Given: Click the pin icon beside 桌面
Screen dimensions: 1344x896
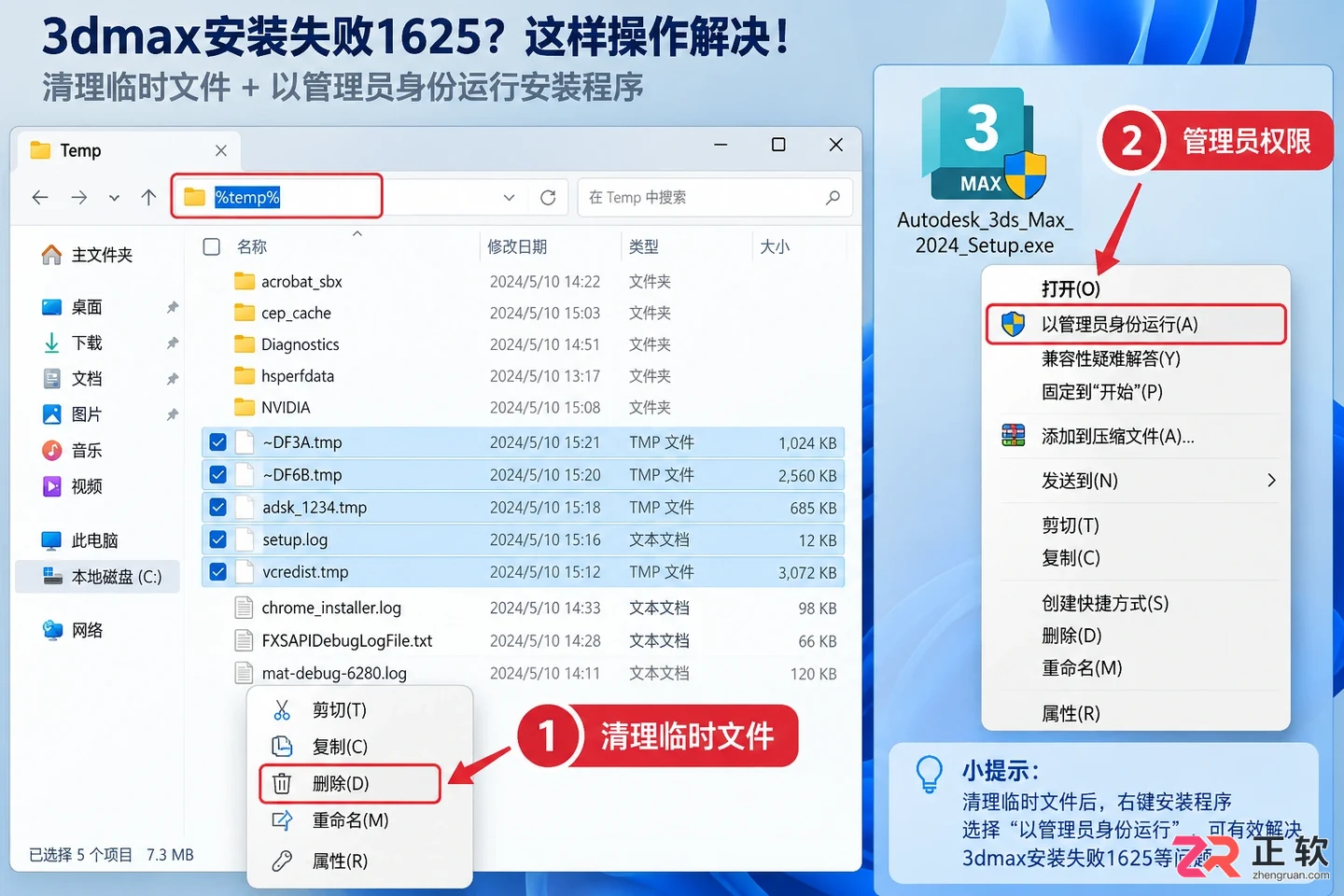Looking at the screenshot, I should tap(172, 307).
